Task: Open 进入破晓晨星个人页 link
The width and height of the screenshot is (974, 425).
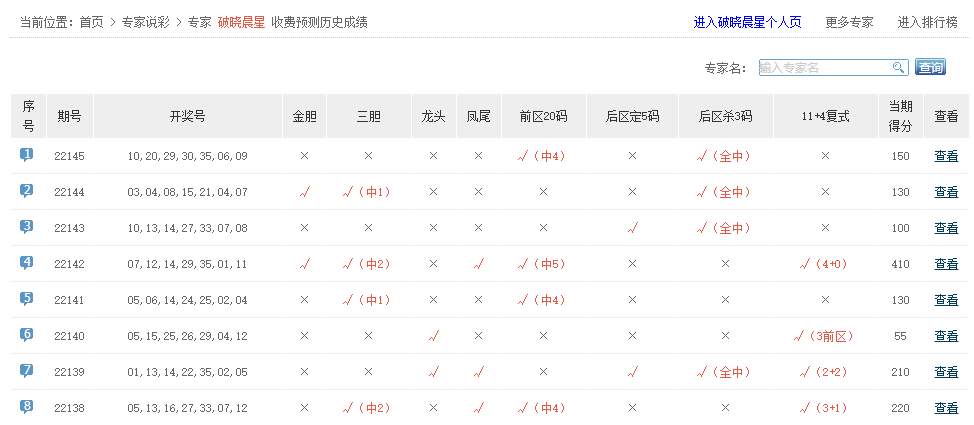Action: tap(747, 22)
